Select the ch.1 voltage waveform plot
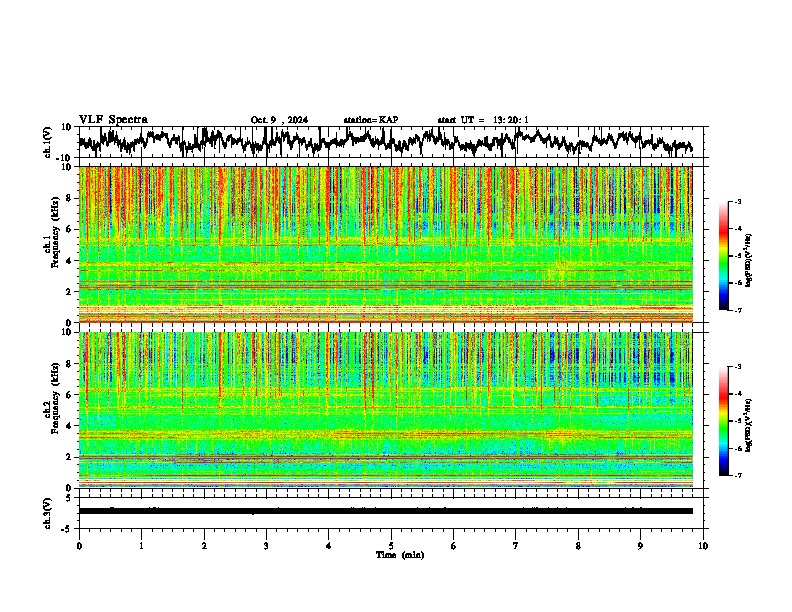This screenshot has height=612, width=792. point(391,142)
